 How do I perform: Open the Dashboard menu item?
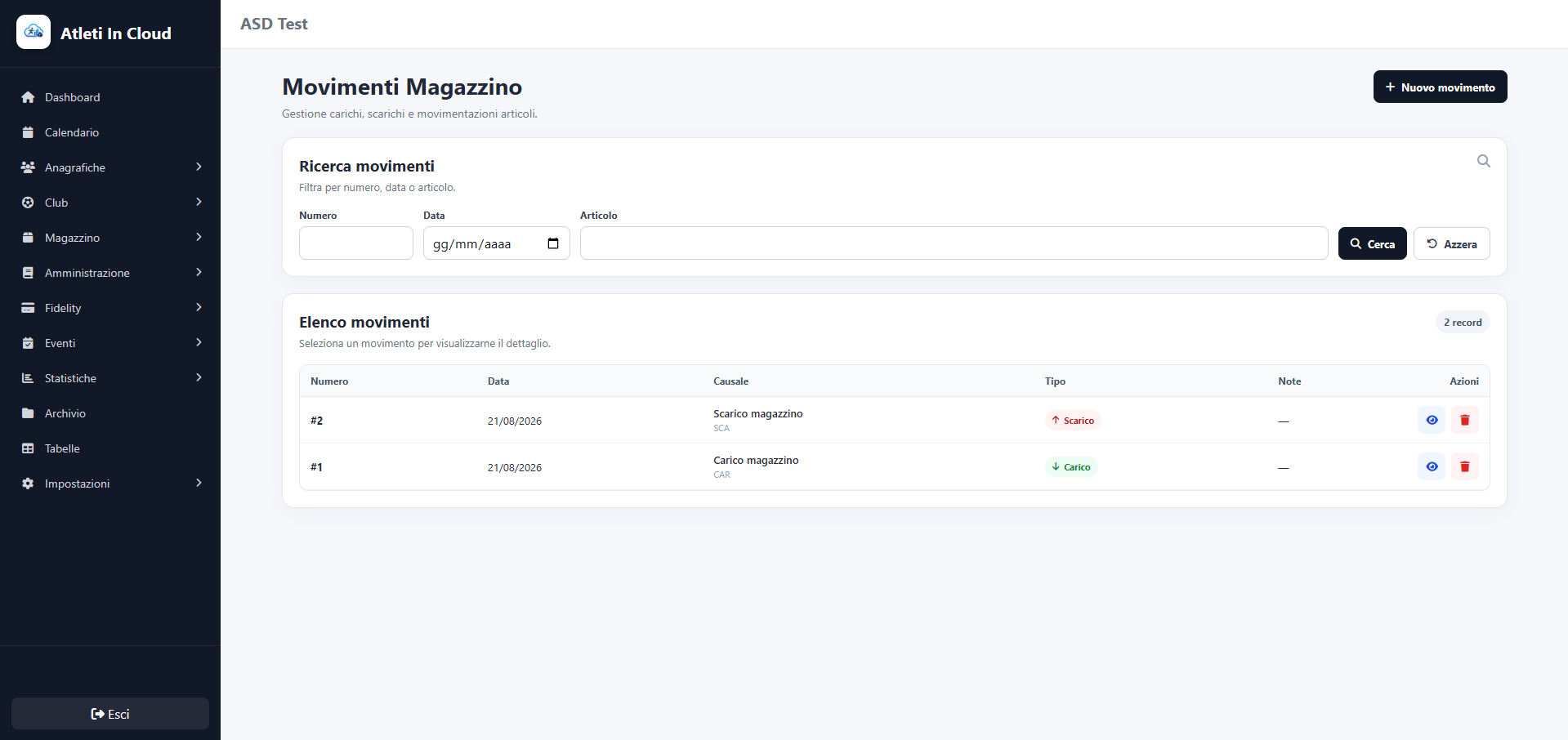pyautogui.click(x=110, y=97)
